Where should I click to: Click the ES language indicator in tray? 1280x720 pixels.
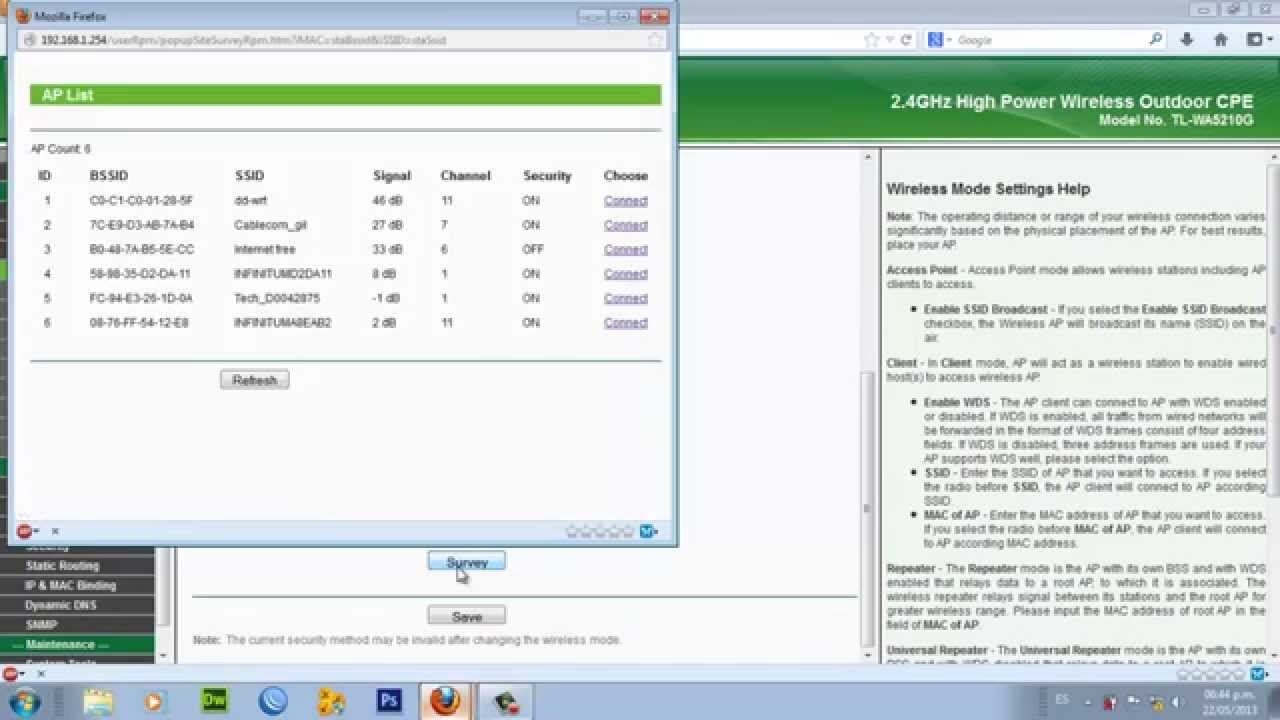tap(1062, 699)
